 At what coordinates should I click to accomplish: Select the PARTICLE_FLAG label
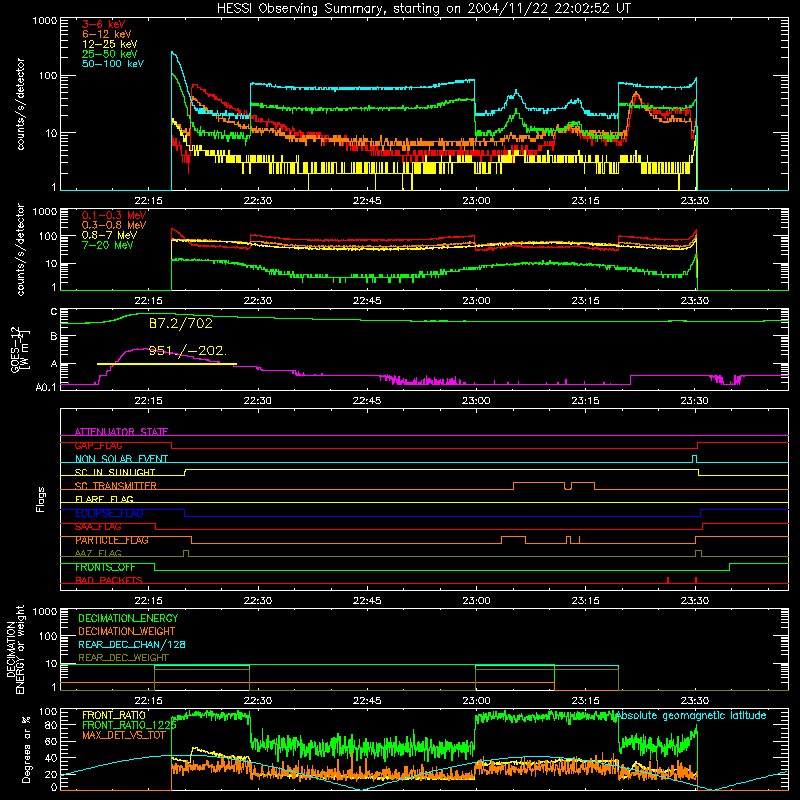pyautogui.click(x=112, y=540)
